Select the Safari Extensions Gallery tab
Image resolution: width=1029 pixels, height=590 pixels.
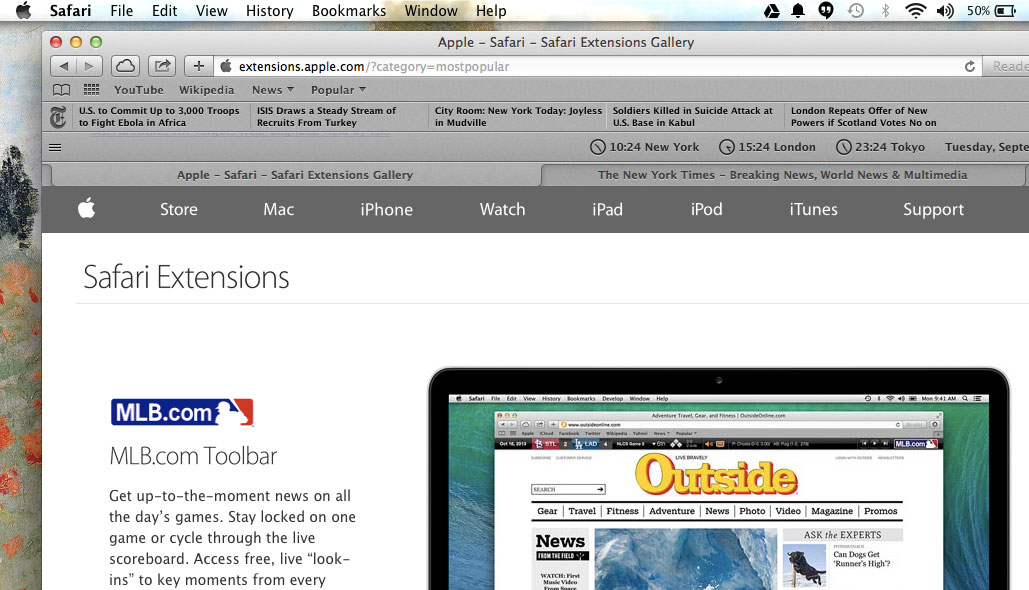tap(295, 175)
